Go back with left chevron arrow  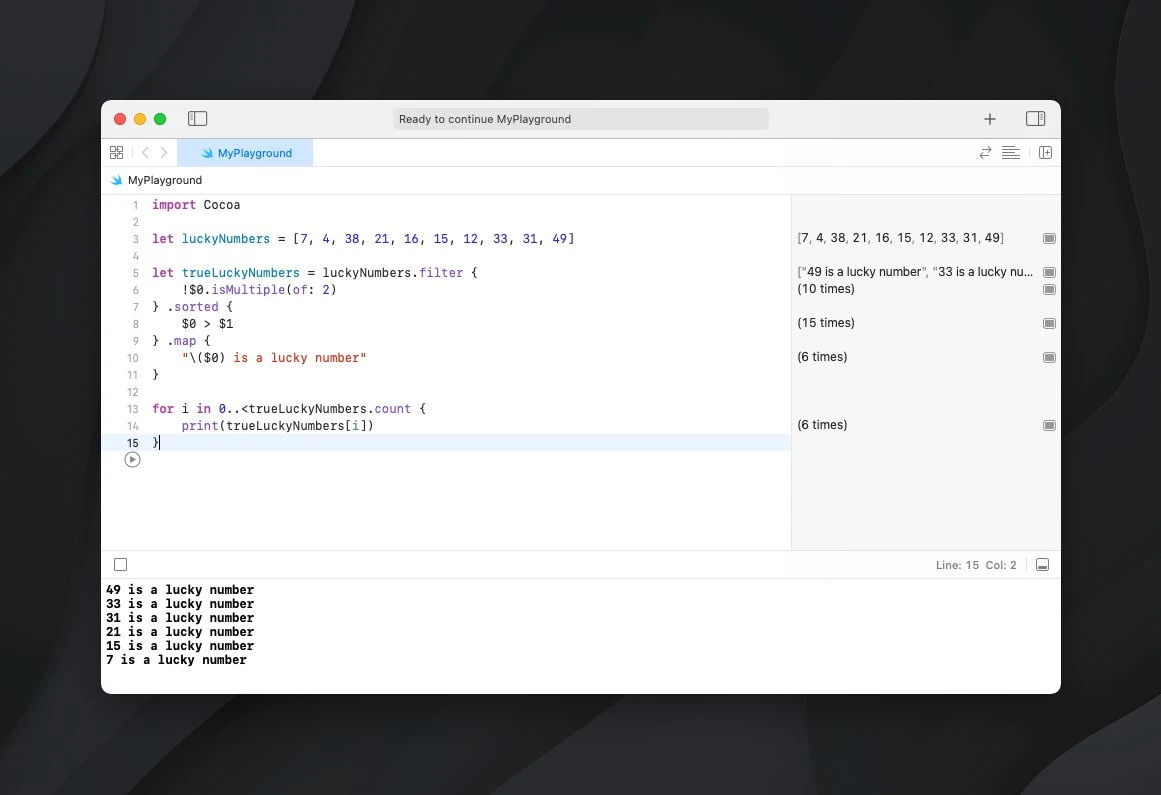coord(145,153)
